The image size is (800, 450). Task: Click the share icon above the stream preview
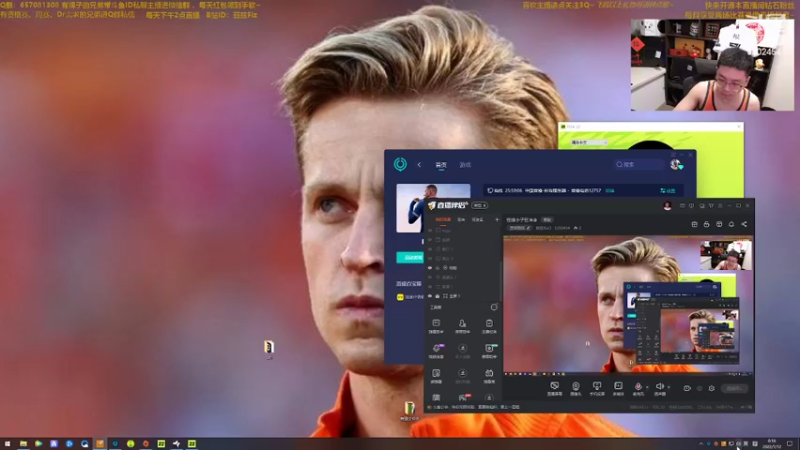point(744,224)
